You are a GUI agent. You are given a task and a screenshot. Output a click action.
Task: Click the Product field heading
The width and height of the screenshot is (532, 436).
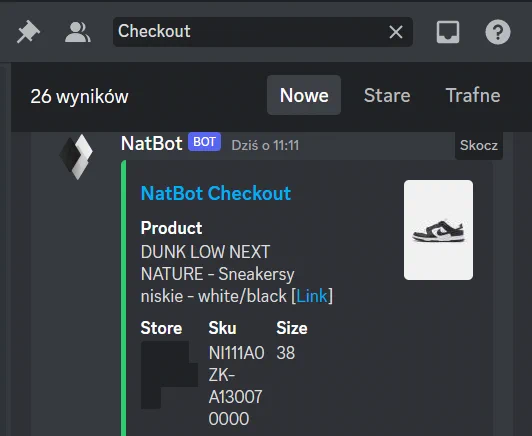(x=171, y=228)
